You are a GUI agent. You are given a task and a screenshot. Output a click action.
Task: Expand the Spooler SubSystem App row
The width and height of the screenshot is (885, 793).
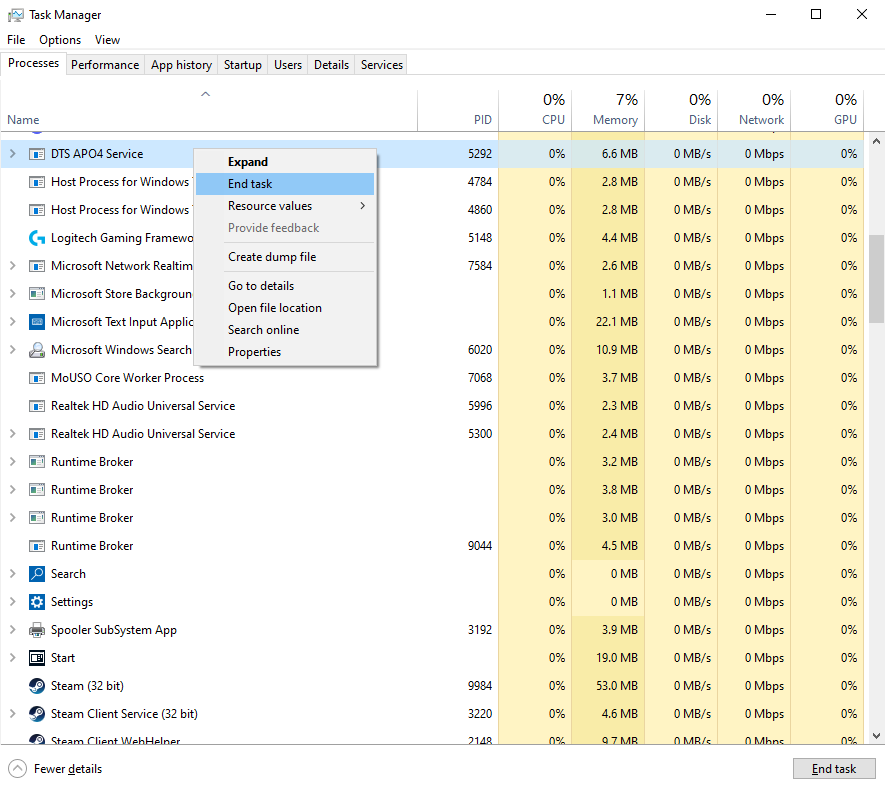pos(12,630)
